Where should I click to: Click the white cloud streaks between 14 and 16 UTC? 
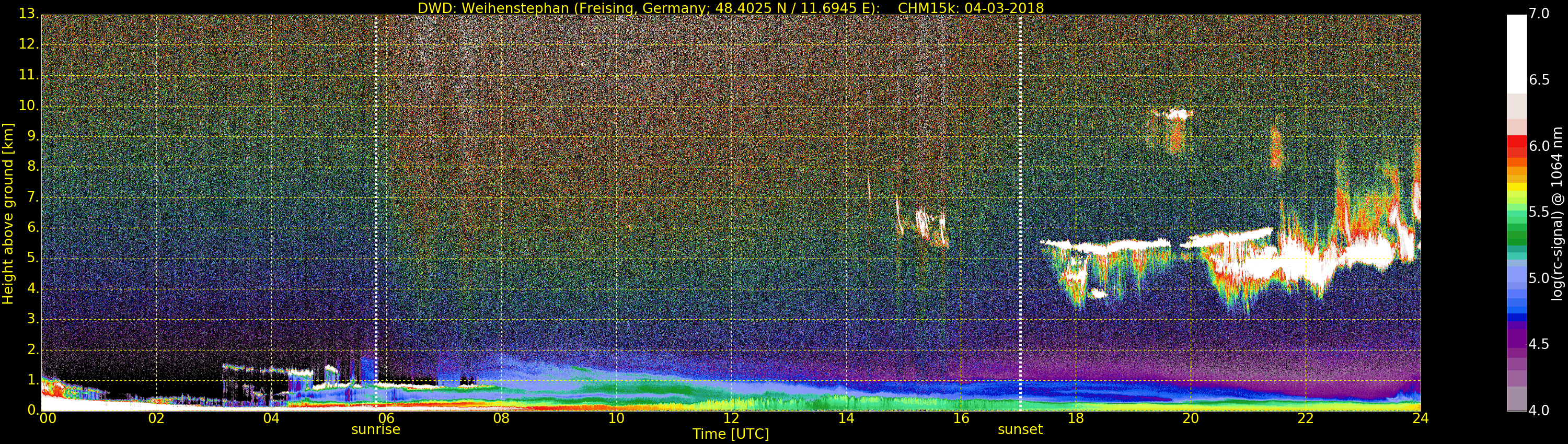pyautogui.click(x=921, y=221)
